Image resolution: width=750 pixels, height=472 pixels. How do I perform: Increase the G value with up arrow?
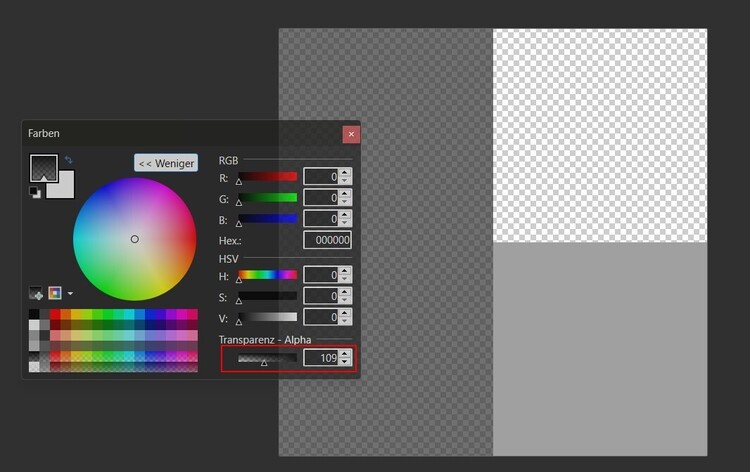pos(345,194)
